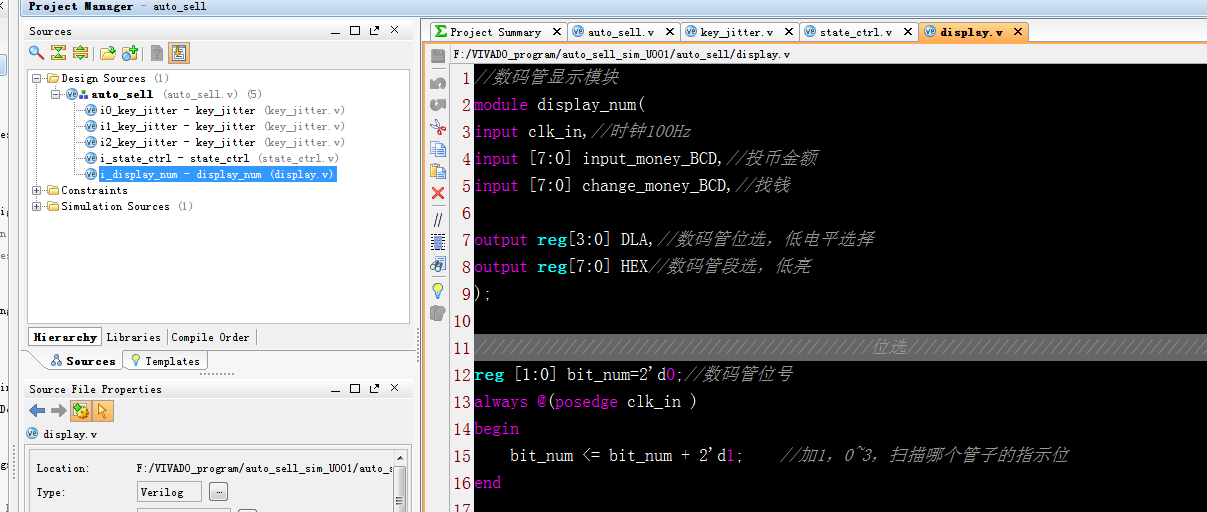1207x512 pixels.
Task: Select i2_key_jitter in the hierarchy
Action: [215, 142]
